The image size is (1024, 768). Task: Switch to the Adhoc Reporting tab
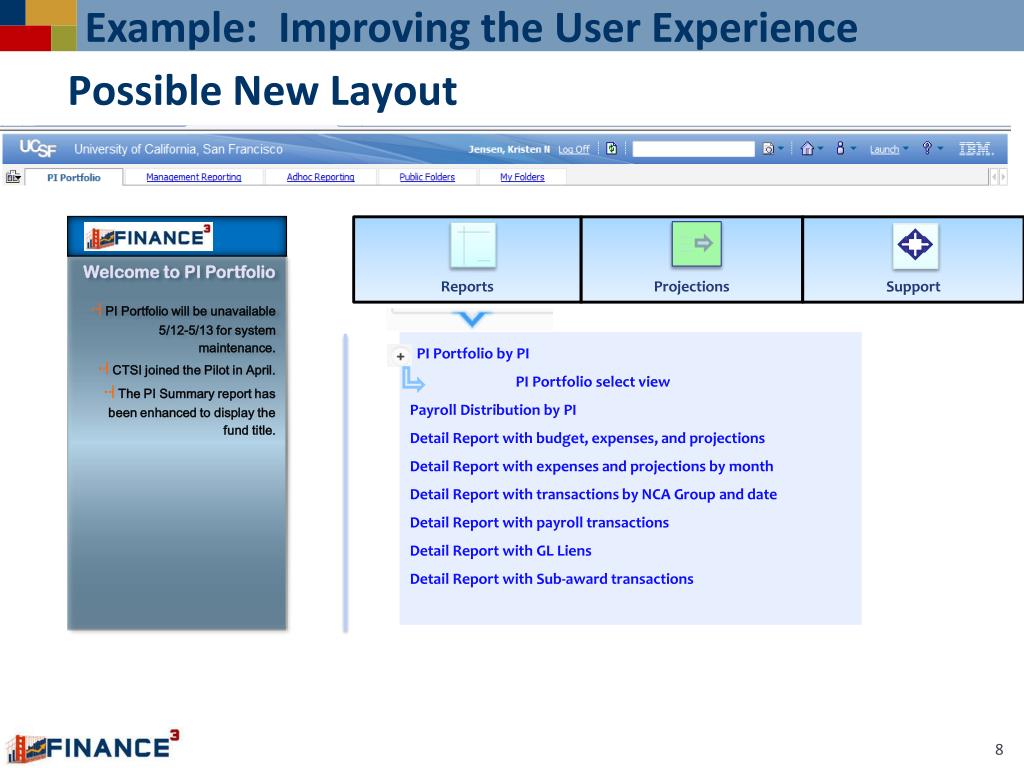pos(321,177)
